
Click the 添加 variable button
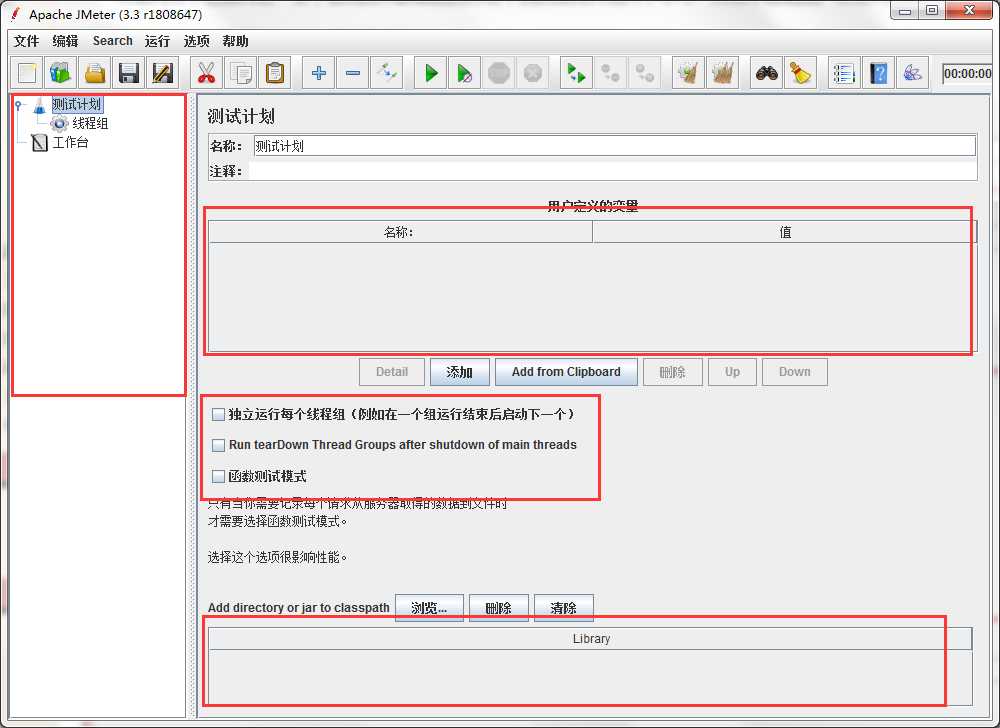[x=460, y=372]
